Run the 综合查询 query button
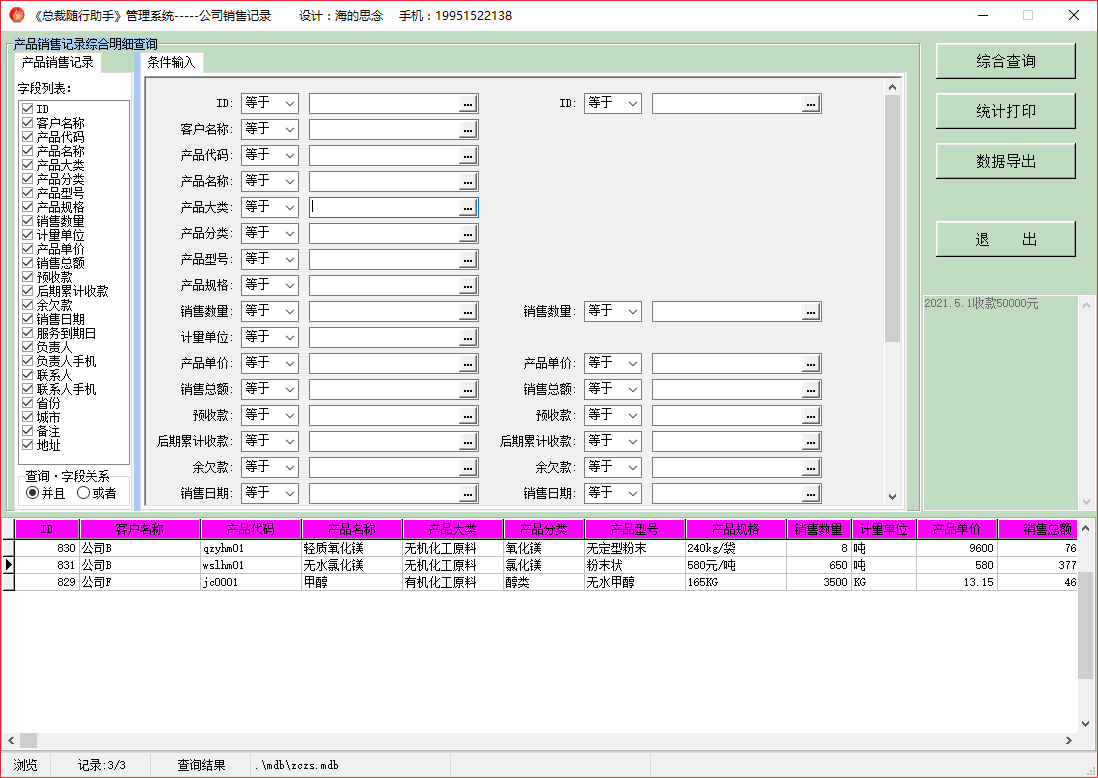Image resolution: width=1098 pixels, height=778 pixels. [x=1006, y=62]
